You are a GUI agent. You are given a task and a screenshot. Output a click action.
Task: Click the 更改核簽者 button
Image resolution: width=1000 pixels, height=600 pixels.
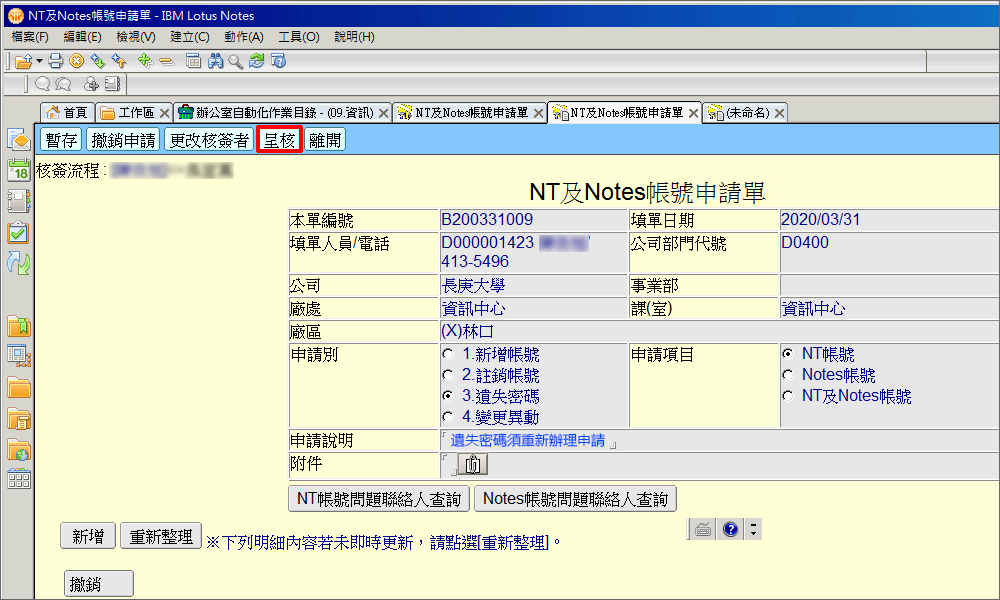[209, 140]
